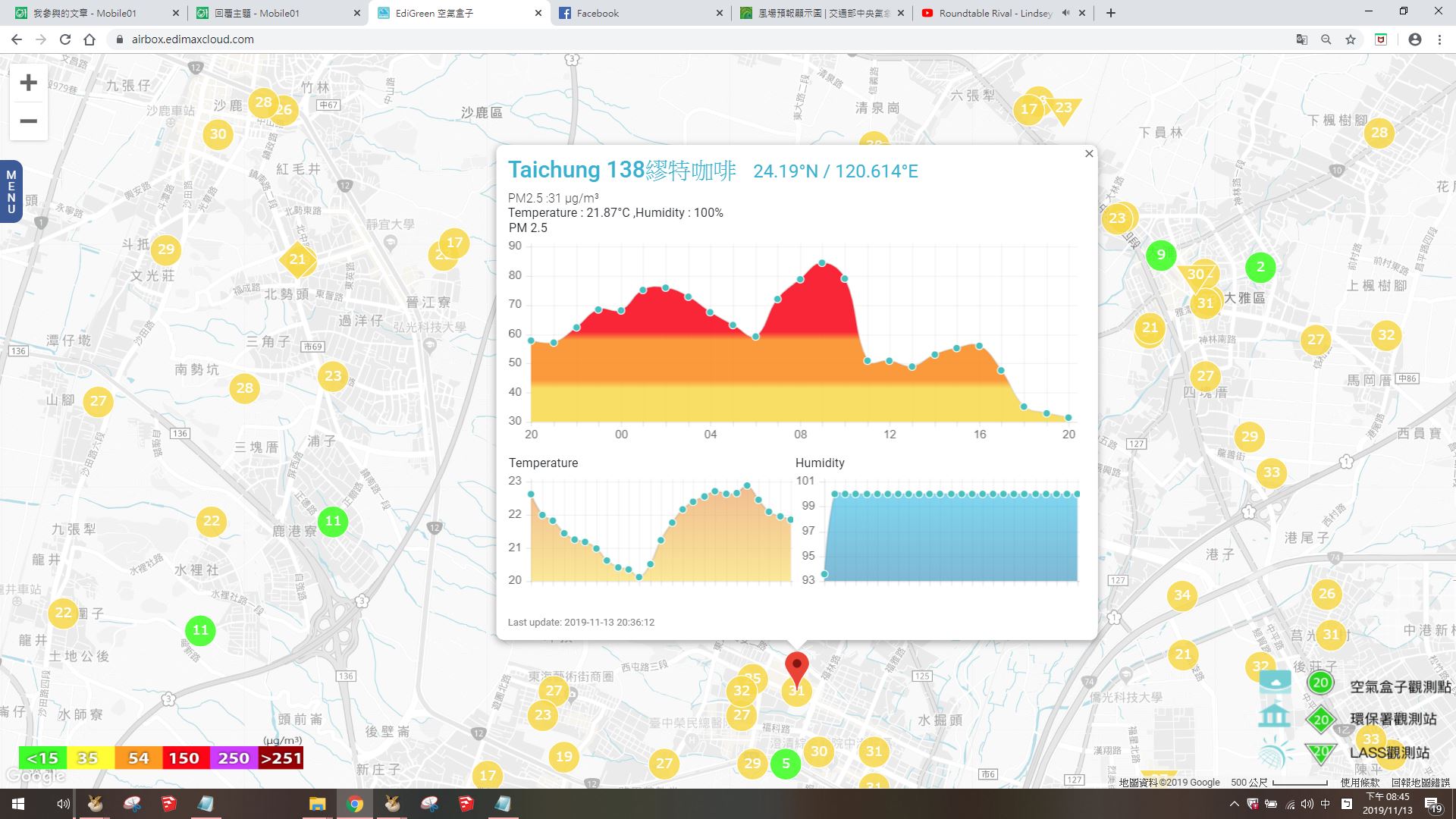Open the 回報地圖錯誤 report map error link
This screenshot has height=819, width=1456.
click(x=1420, y=782)
